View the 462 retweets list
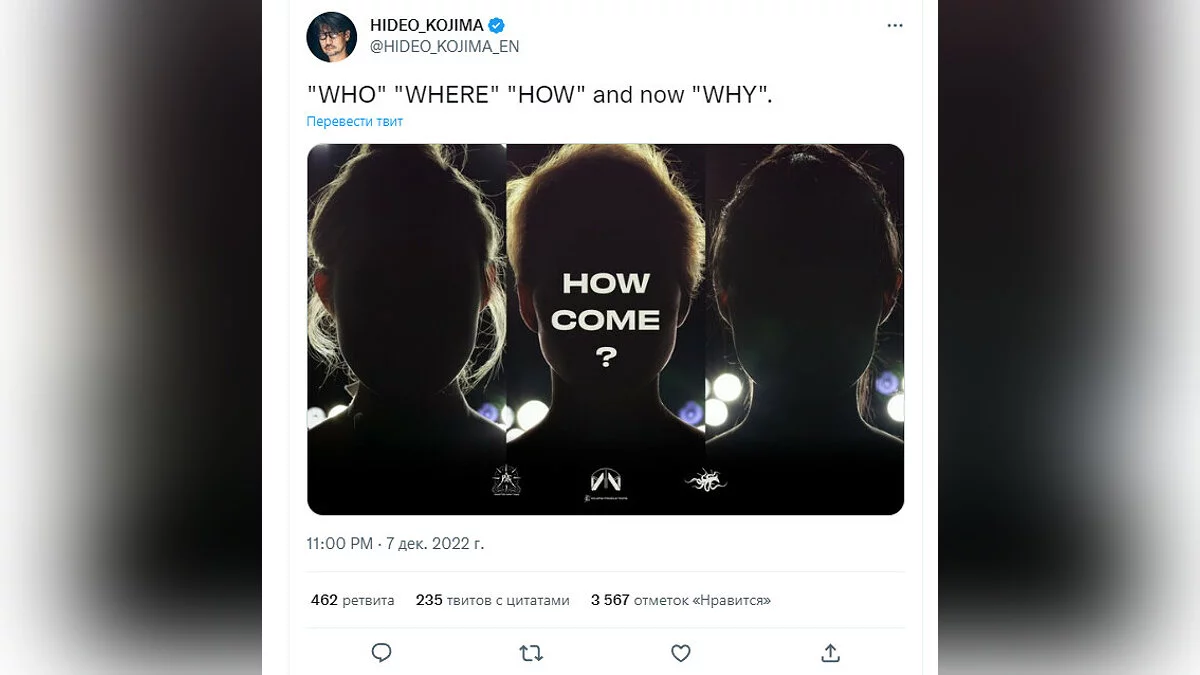Viewport: 1200px width, 675px height. [352, 600]
